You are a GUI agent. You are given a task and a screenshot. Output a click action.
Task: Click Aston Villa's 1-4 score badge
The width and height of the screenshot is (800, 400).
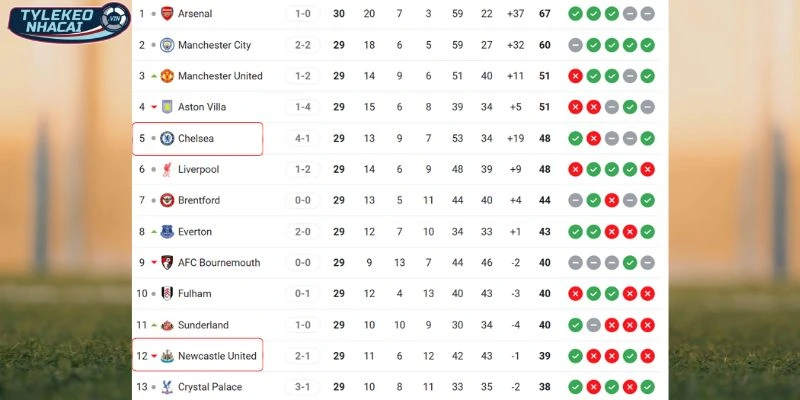(302, 107)
